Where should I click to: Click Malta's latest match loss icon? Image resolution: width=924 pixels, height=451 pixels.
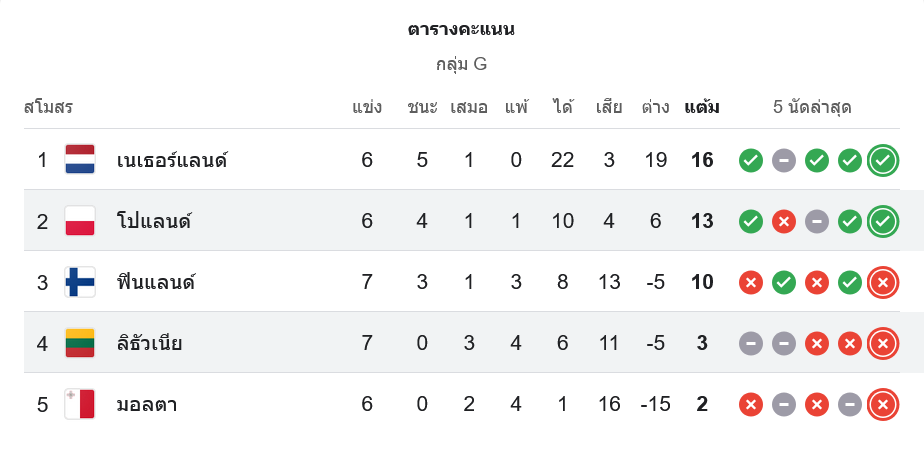(882, 404)
